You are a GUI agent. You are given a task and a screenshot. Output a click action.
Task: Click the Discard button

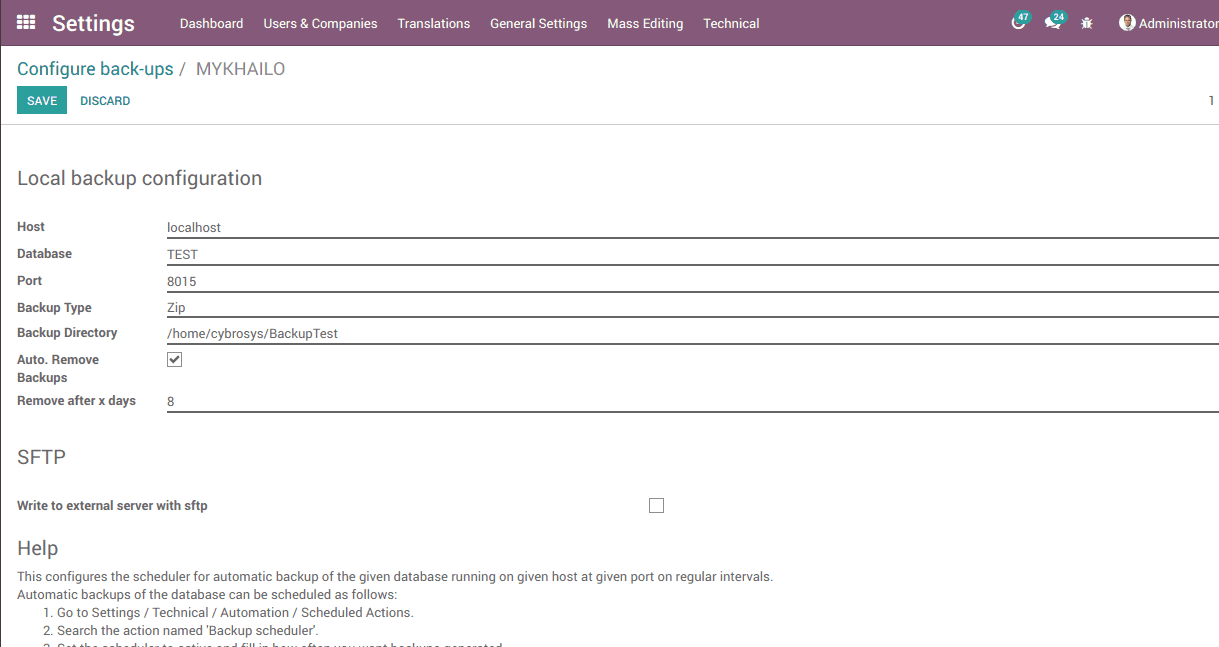point(105,101)
